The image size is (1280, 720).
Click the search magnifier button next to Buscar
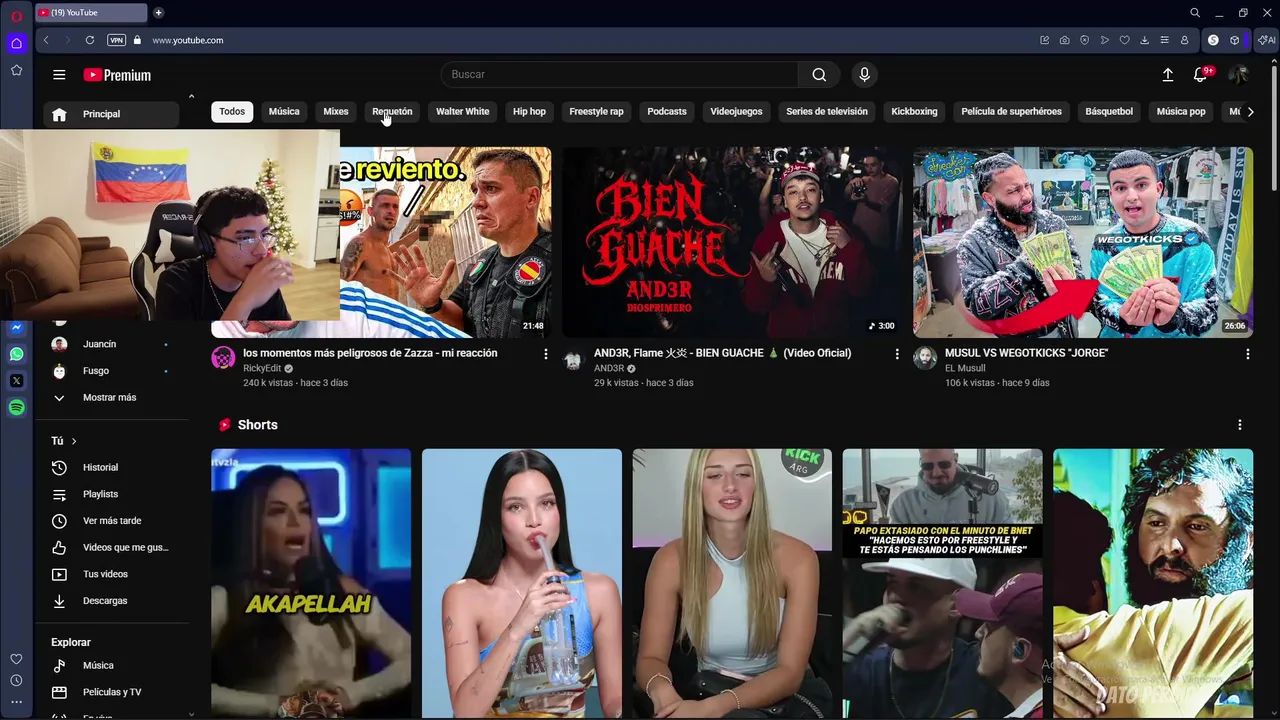pos(819,75)
